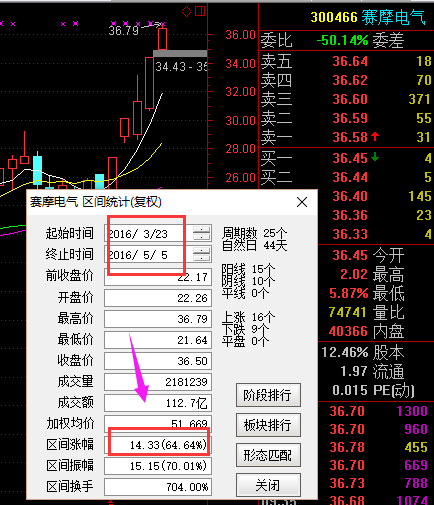Select the 卖一 36.58 ask price row

346,137
